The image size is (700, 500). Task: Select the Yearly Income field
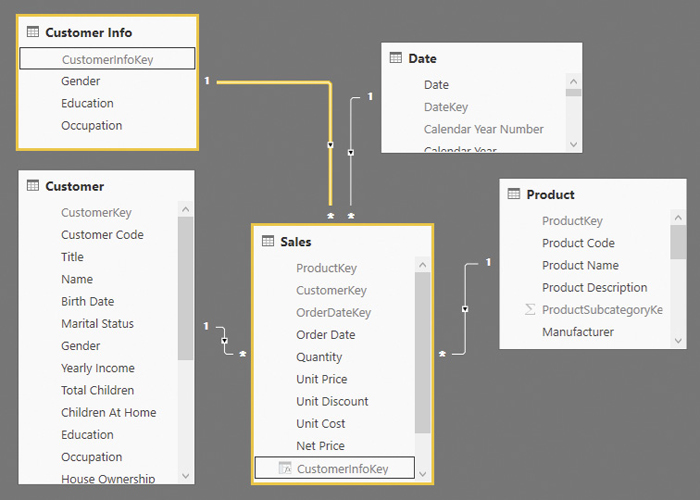99,368
